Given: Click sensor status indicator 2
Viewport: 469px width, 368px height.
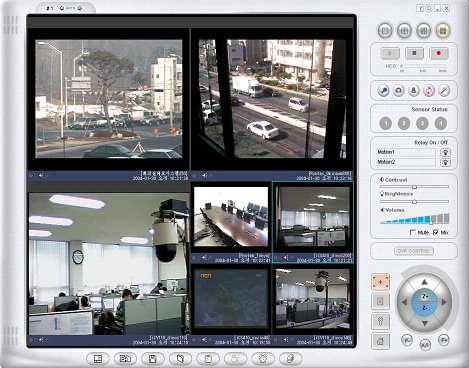Looking at the screenshot, I should pos(404,124).
